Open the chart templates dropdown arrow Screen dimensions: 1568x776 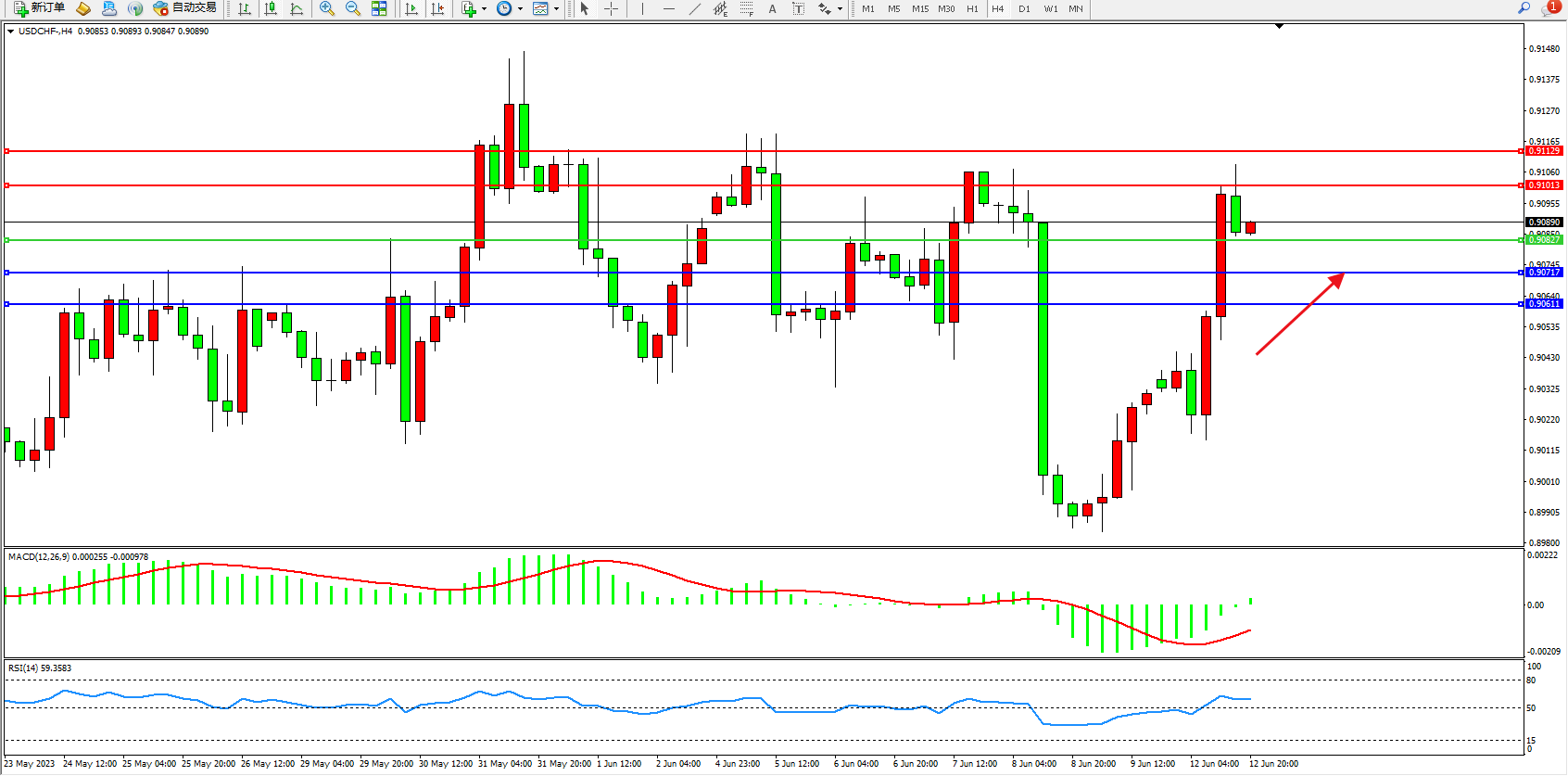click(x=556, y=9)
